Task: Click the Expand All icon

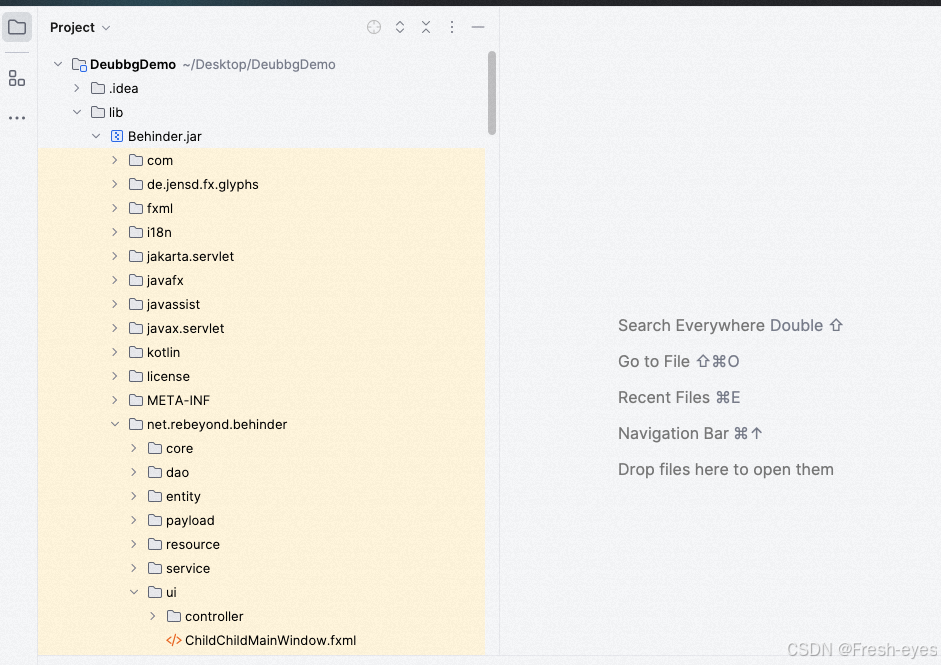Action: pos(399,27)
